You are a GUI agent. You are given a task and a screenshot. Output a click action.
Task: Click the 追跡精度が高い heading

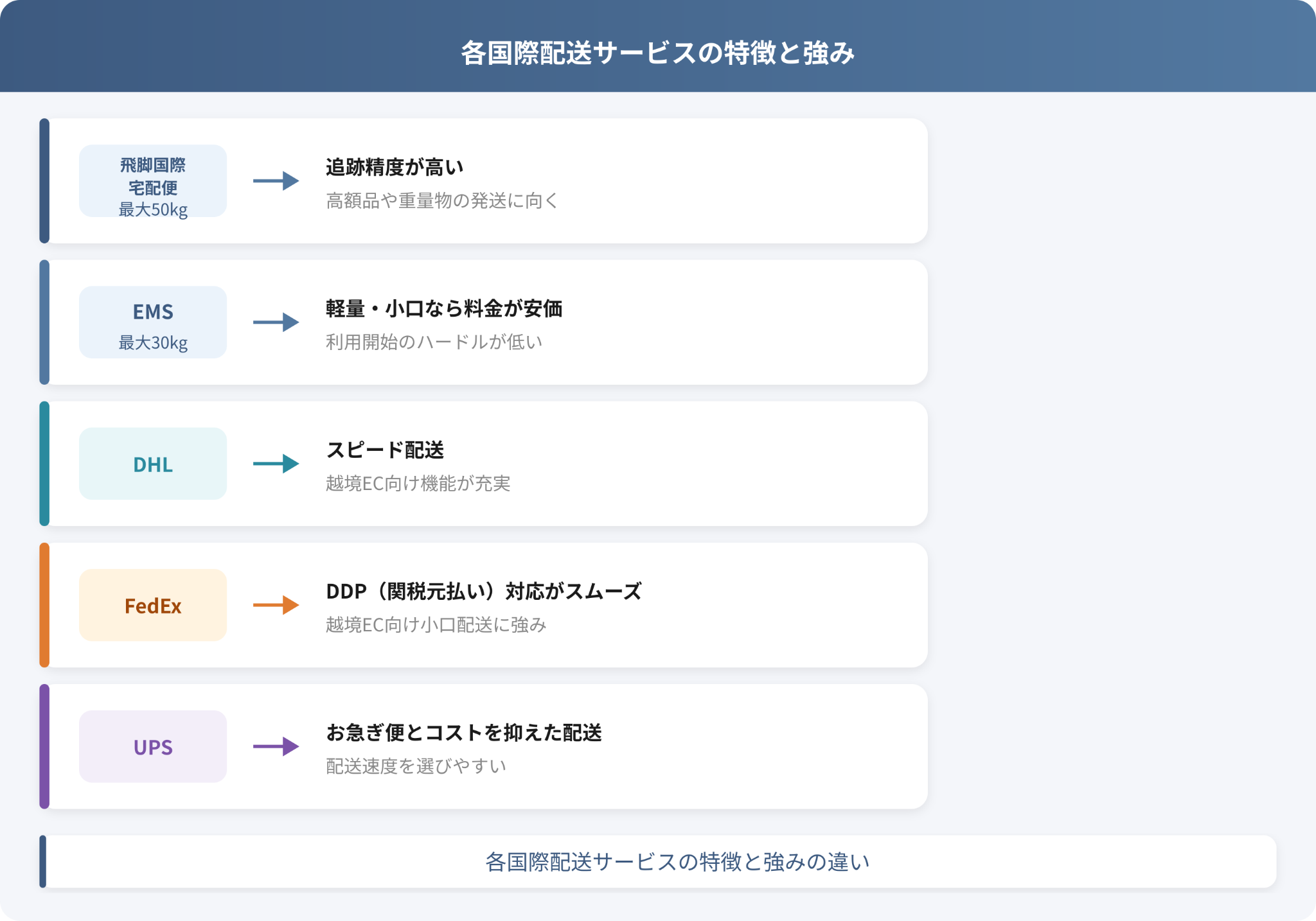pos(395,167)
